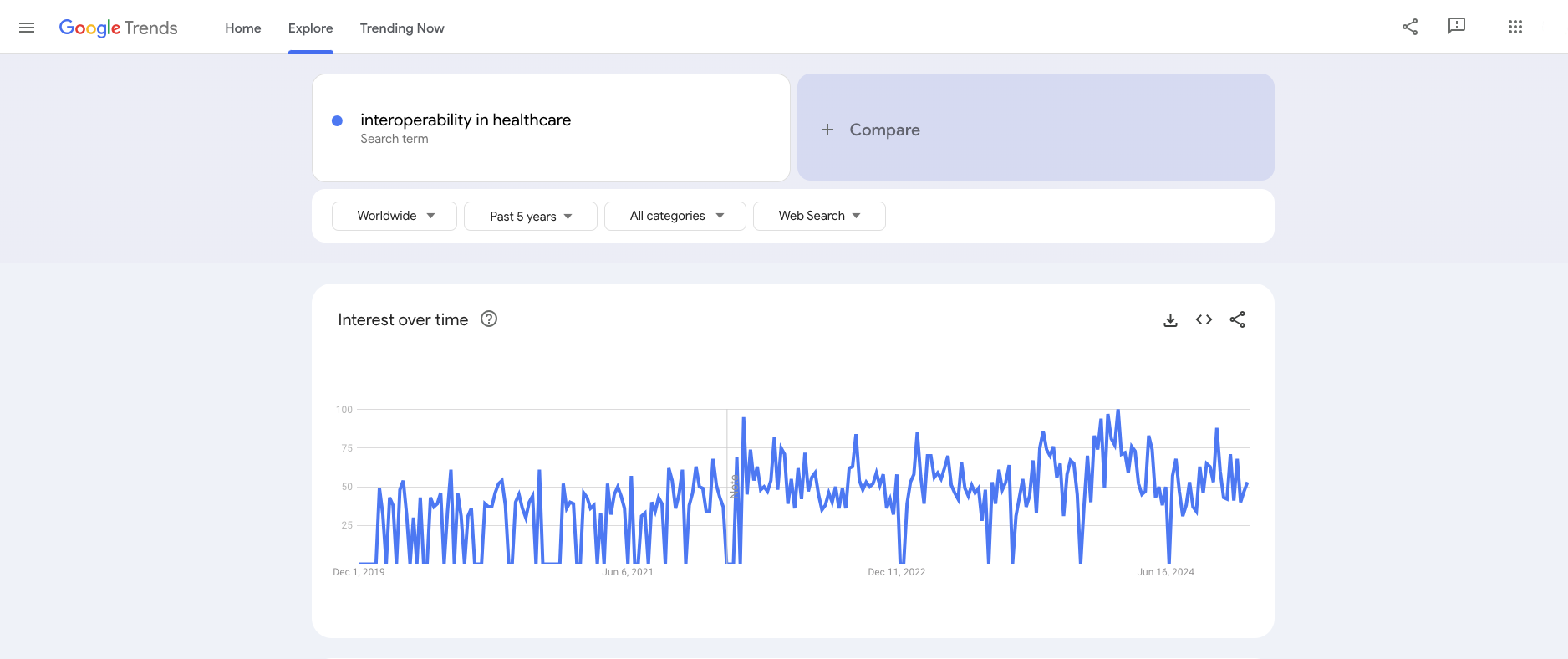
Task: Click the Note marker on the chart
Action: pos(733,487)
